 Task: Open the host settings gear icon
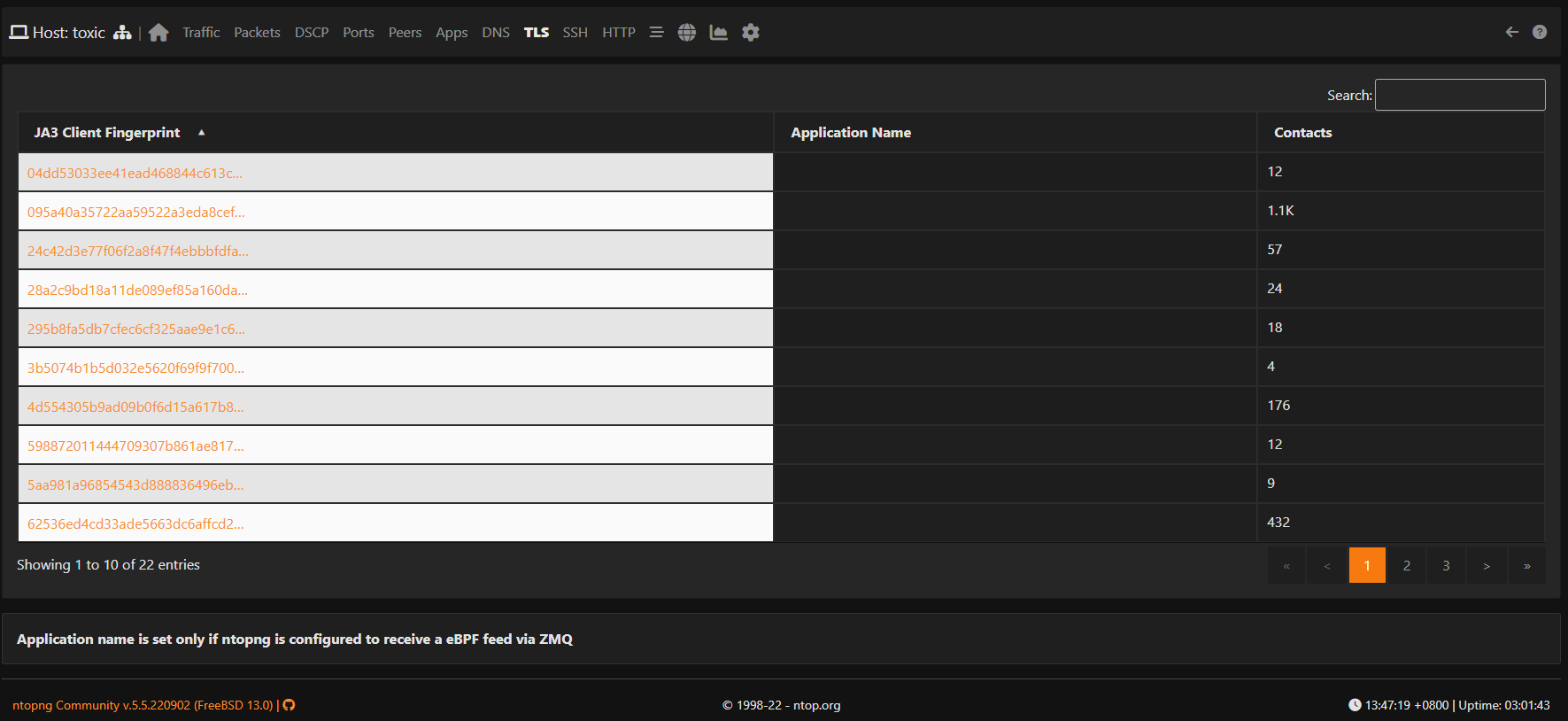coord(751,33)
